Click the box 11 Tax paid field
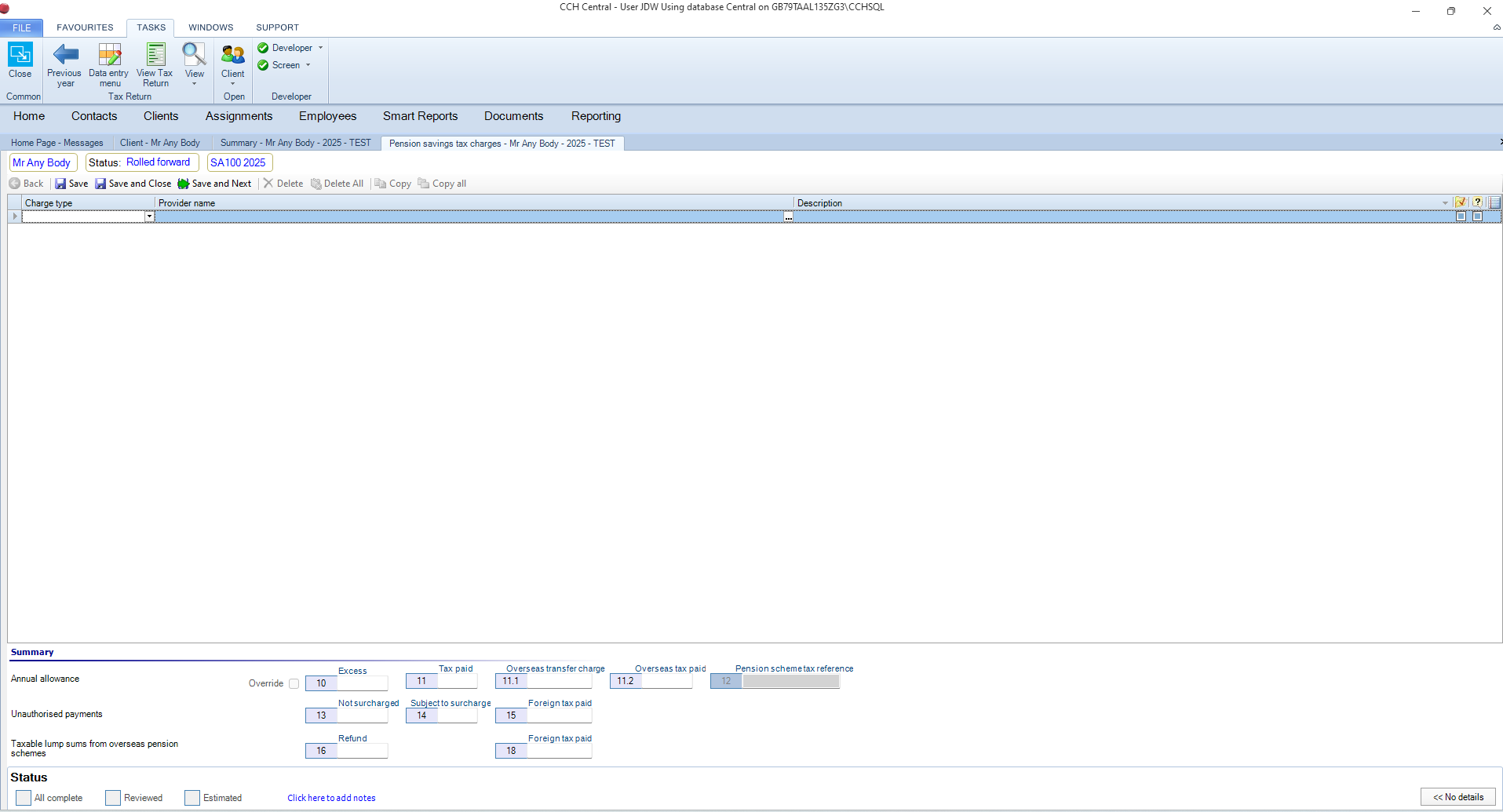Viewport: 1503px width, 812px height. [458, 681]
